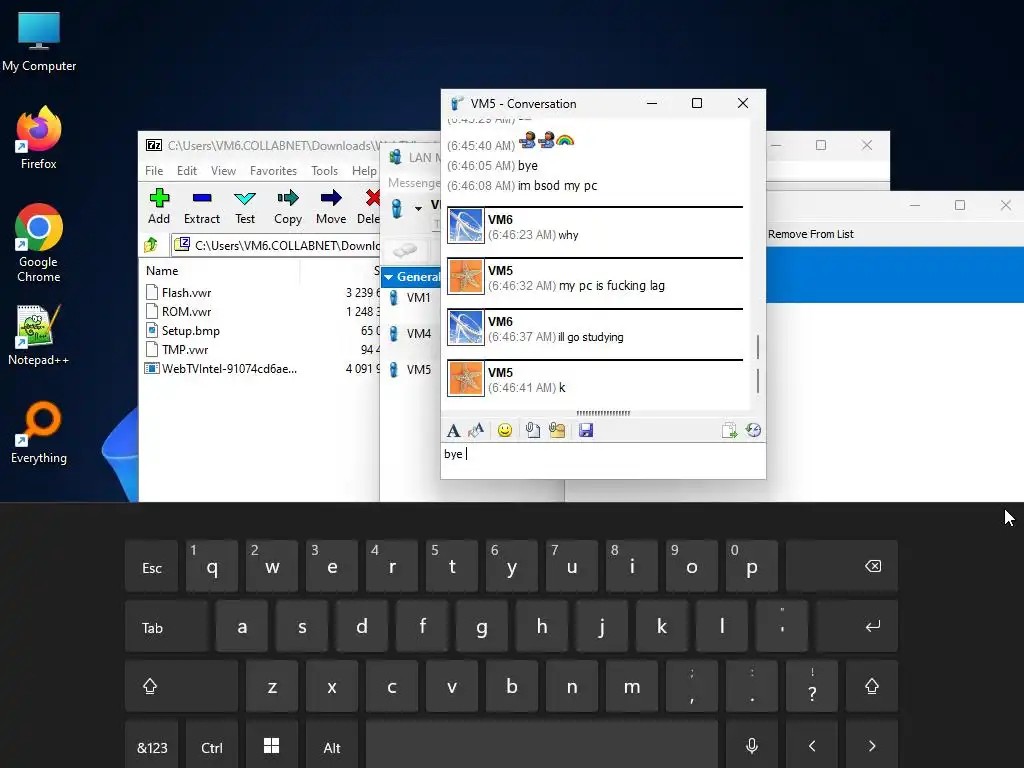Select Flash.vwr in 7-Zip file list

[186, 293]
